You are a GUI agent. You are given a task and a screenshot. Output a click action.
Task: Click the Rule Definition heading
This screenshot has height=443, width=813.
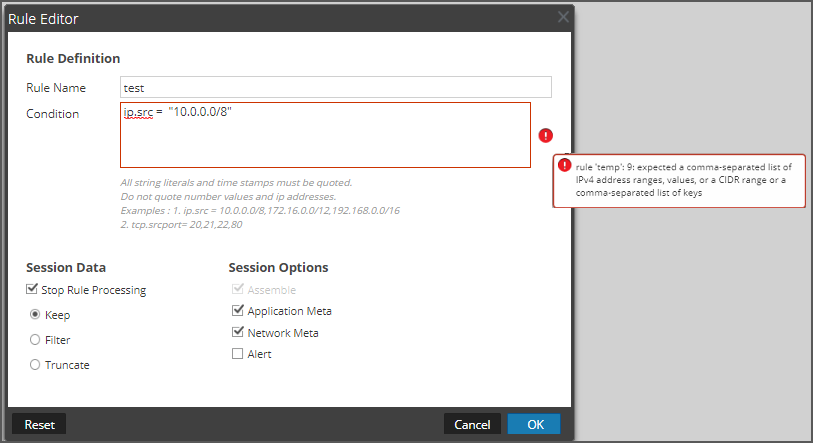coord(73,58)
